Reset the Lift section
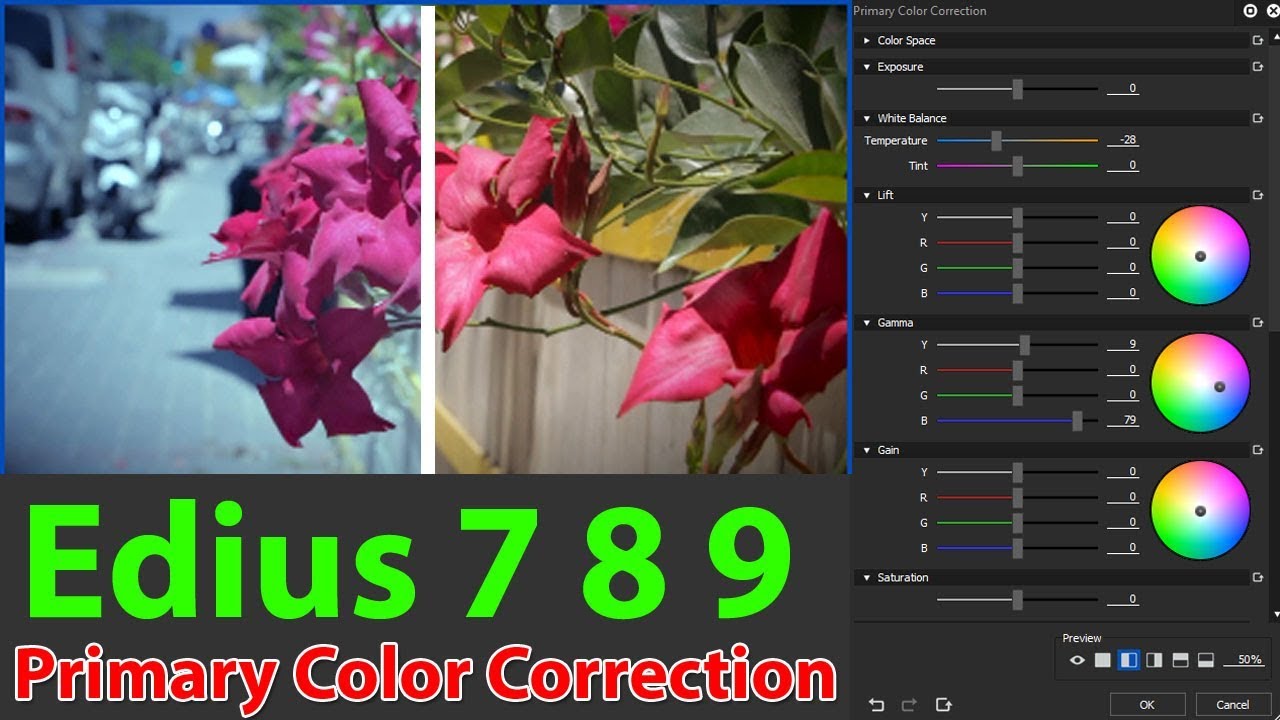The image size is (1280, 720). coord(1258,195)
